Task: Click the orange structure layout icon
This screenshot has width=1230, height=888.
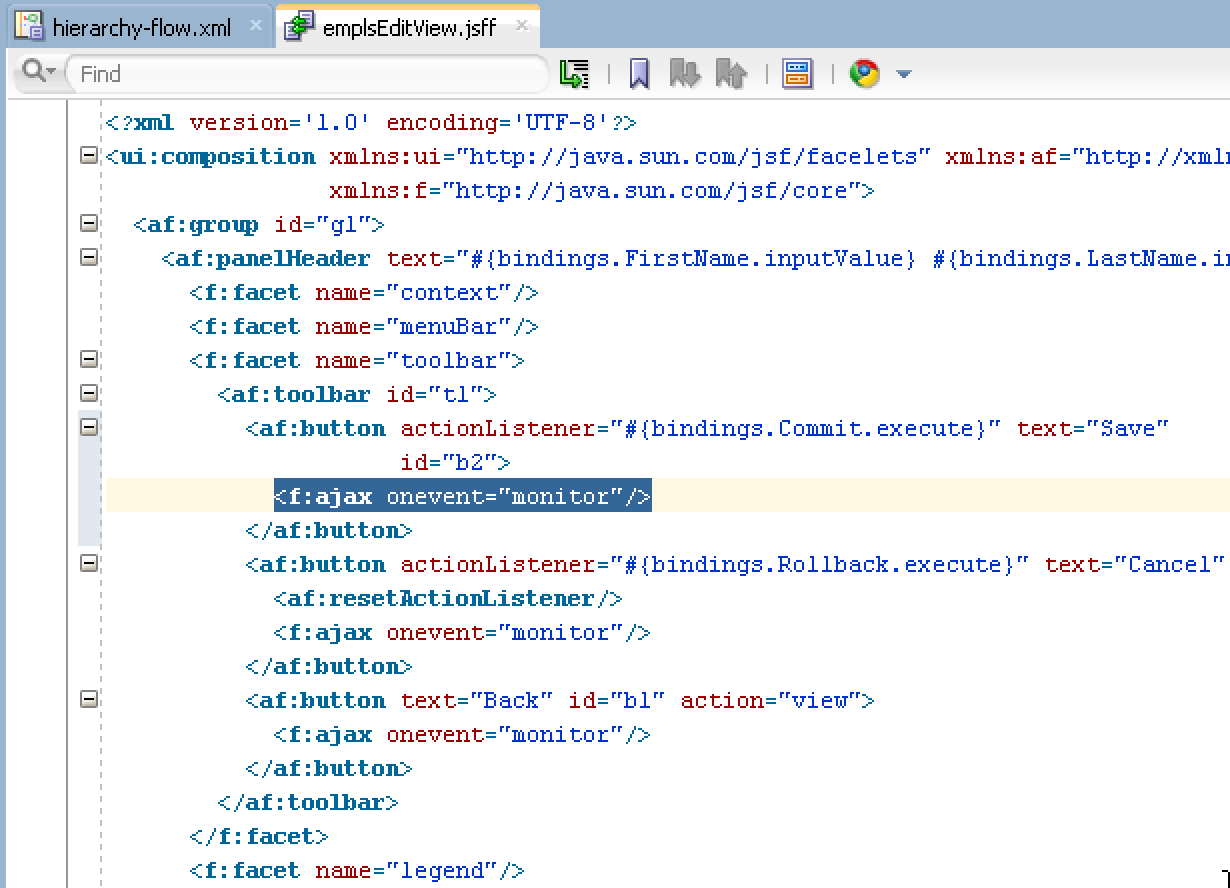Action: pyautogui.click(x=797, y=73)
